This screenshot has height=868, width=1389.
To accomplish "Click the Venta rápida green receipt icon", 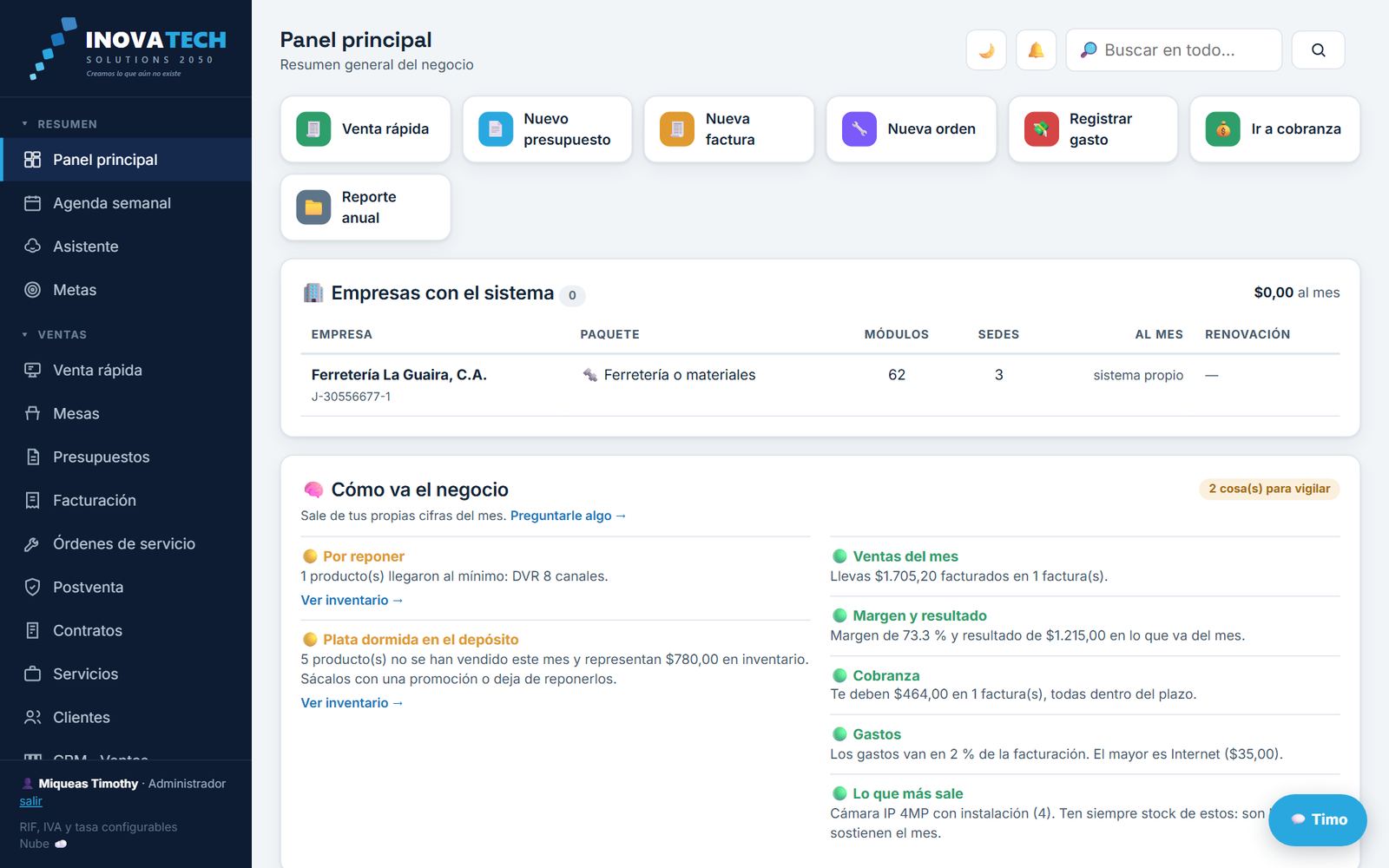I will (x=313, y=129).
